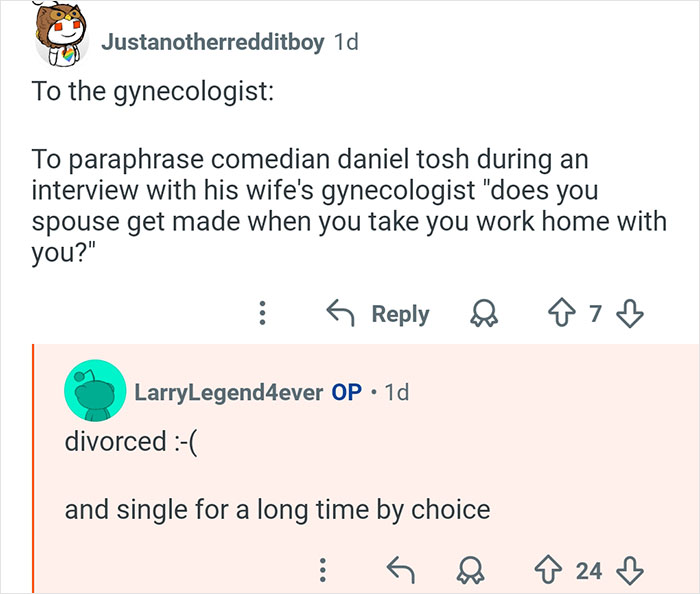
Task: Visit the Justanotherredditboy username link
Action: [x=212, y=43]
